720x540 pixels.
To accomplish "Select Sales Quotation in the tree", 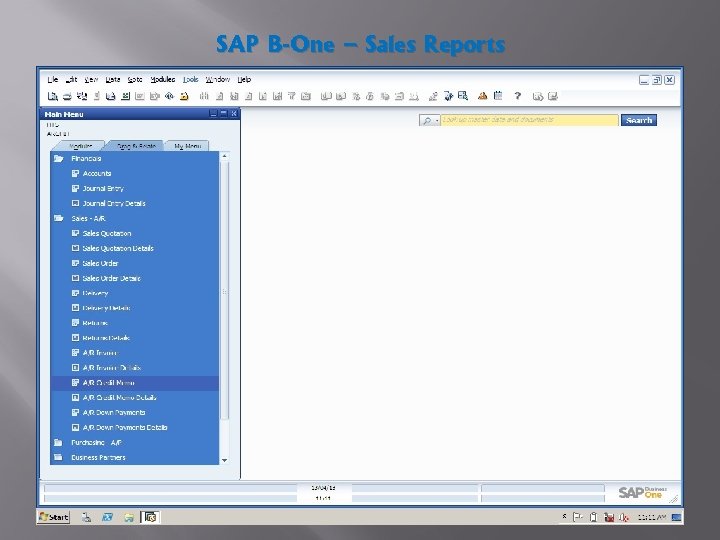I will pos(107,233).
